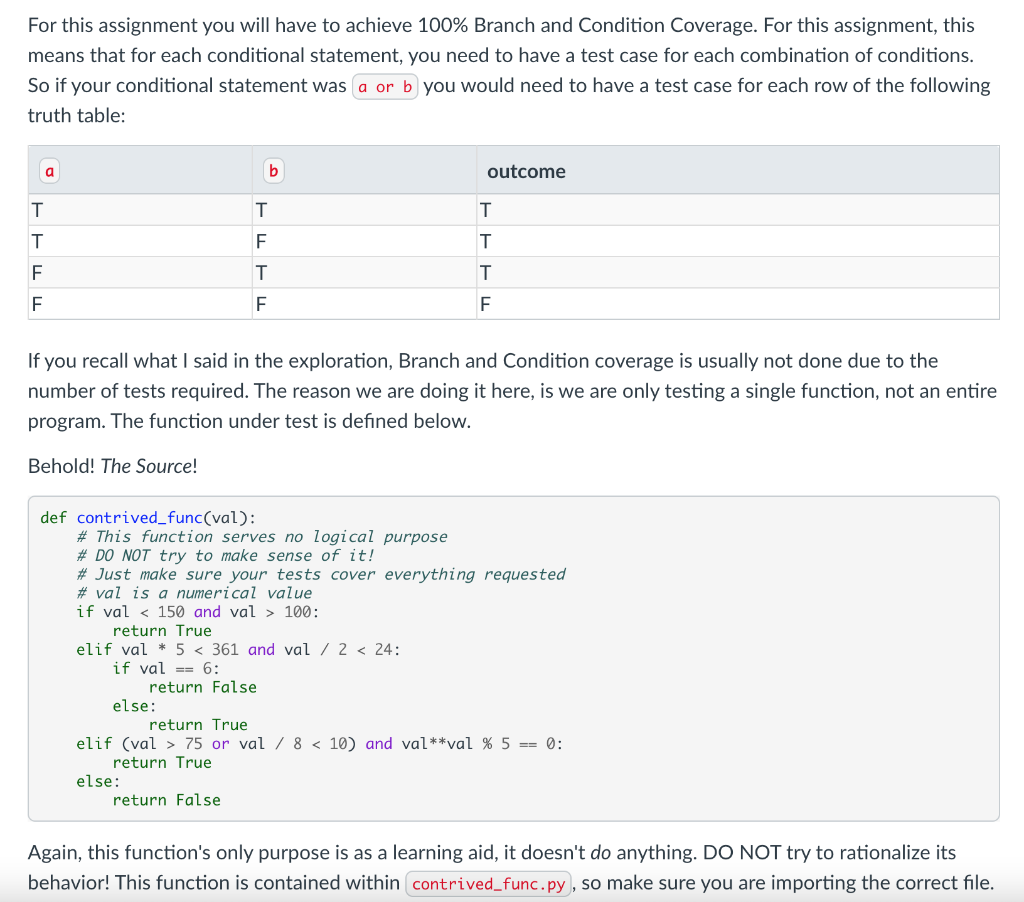Select the "b" code badge in table header
Viewport: 1024px width, 902px height.
272,170
